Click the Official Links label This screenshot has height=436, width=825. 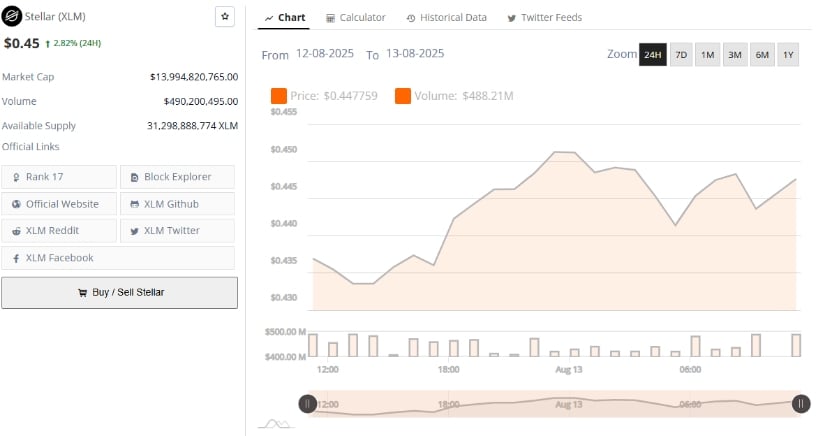pos(31,147)
